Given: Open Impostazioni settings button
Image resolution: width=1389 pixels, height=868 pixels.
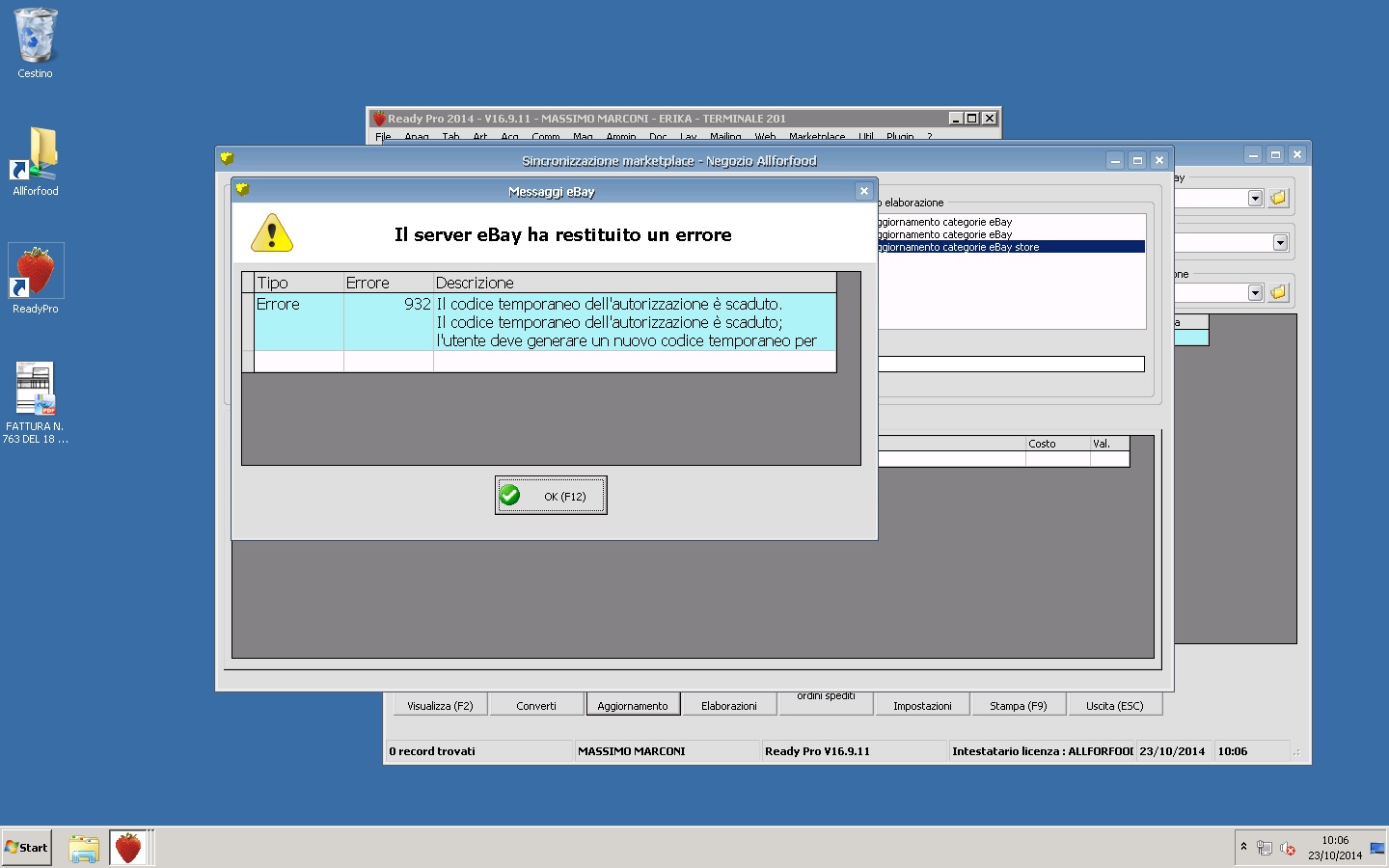Looking at the screenshot, I should pyautogui.click(x=922, y=705).
